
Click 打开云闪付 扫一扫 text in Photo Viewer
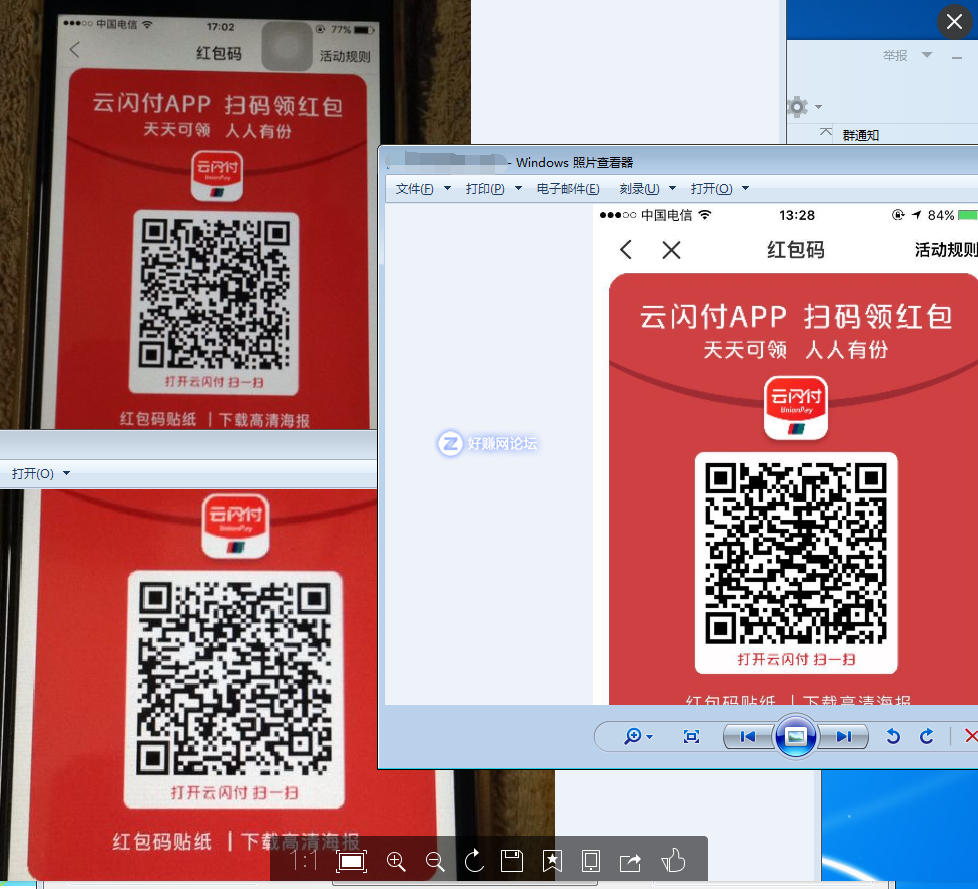click(796, 659)
